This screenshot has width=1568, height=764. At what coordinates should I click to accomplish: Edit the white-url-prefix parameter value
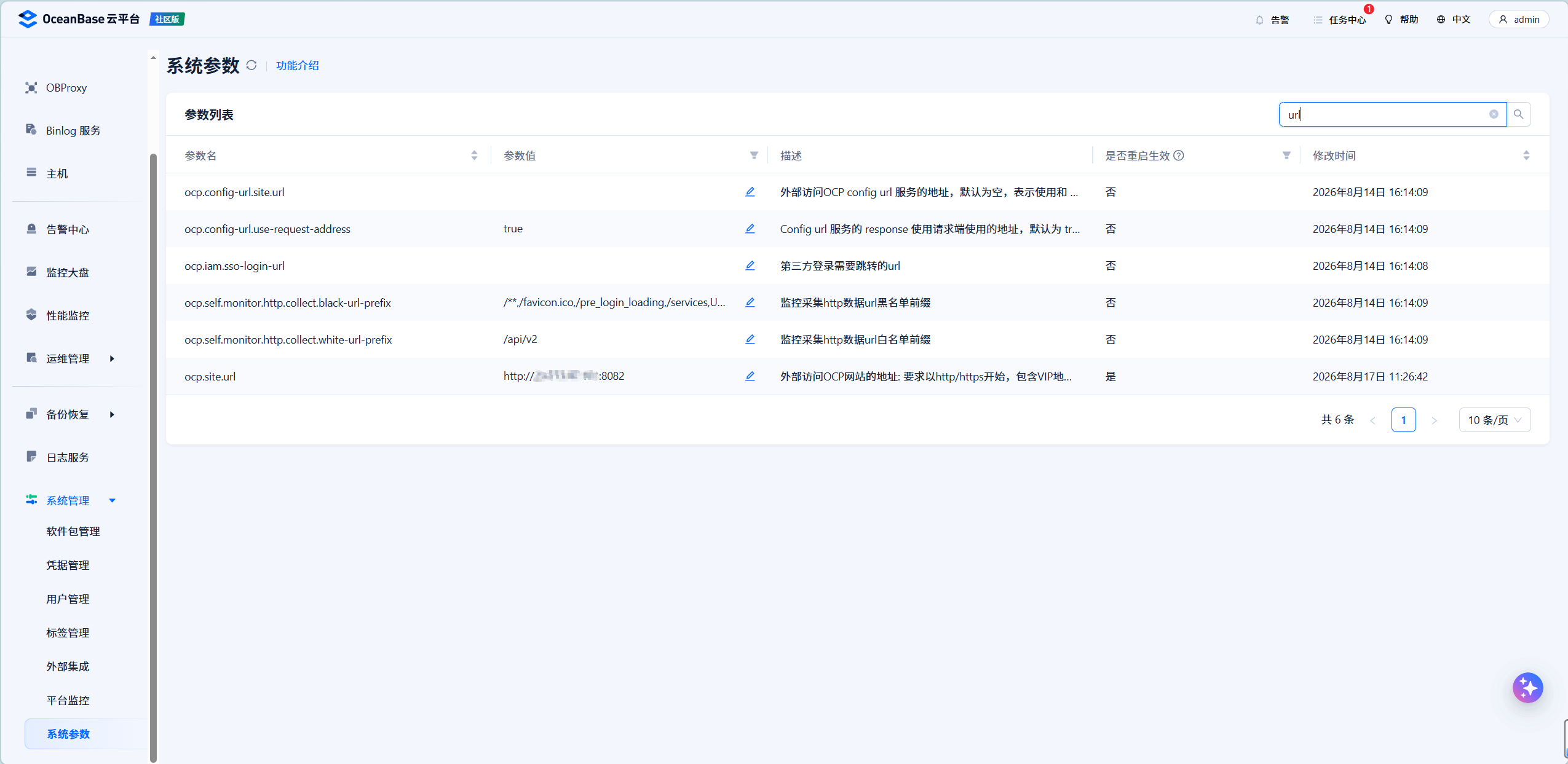coord(750,339)
